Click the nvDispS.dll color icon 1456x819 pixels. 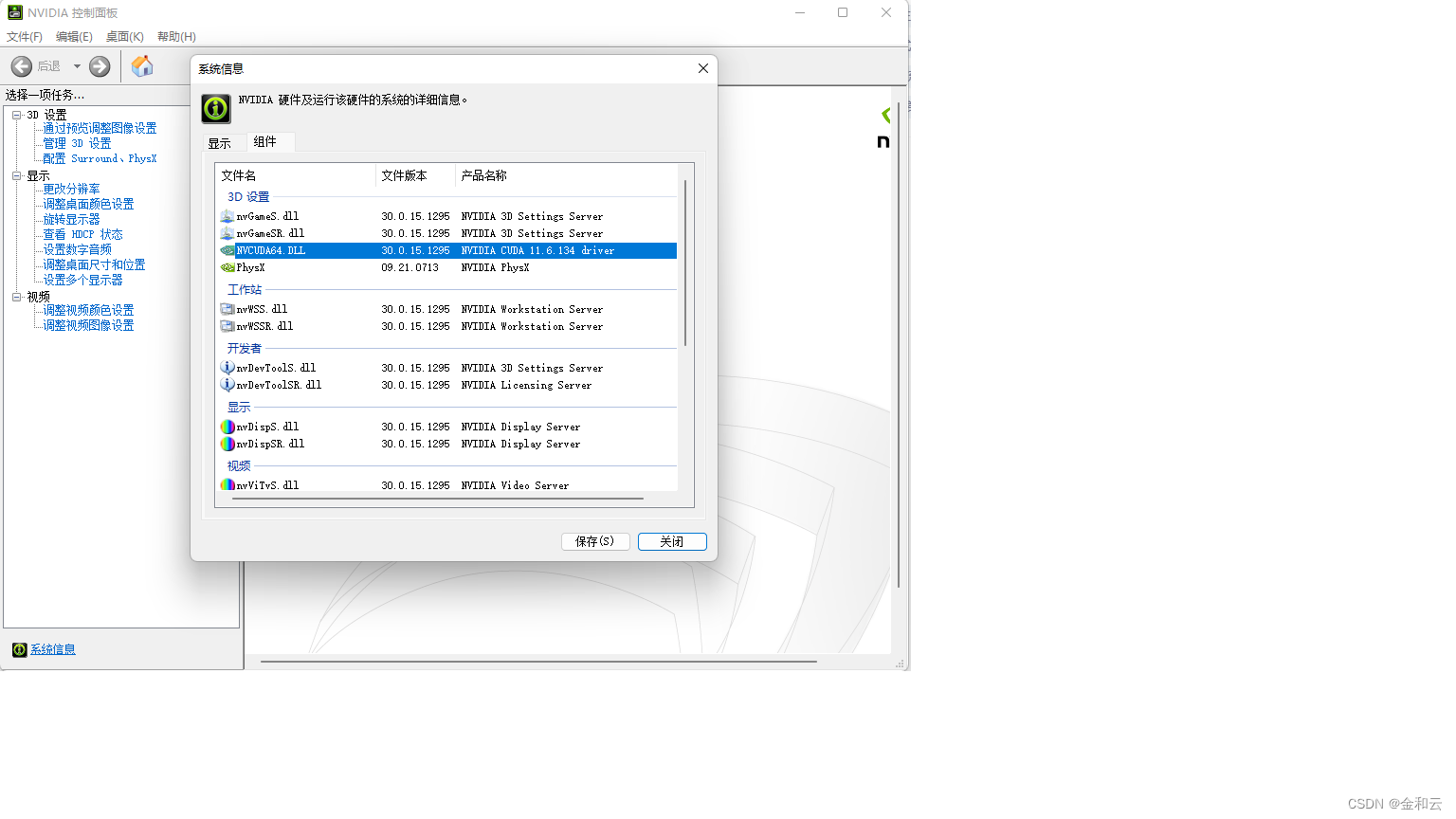coord(227,427)
